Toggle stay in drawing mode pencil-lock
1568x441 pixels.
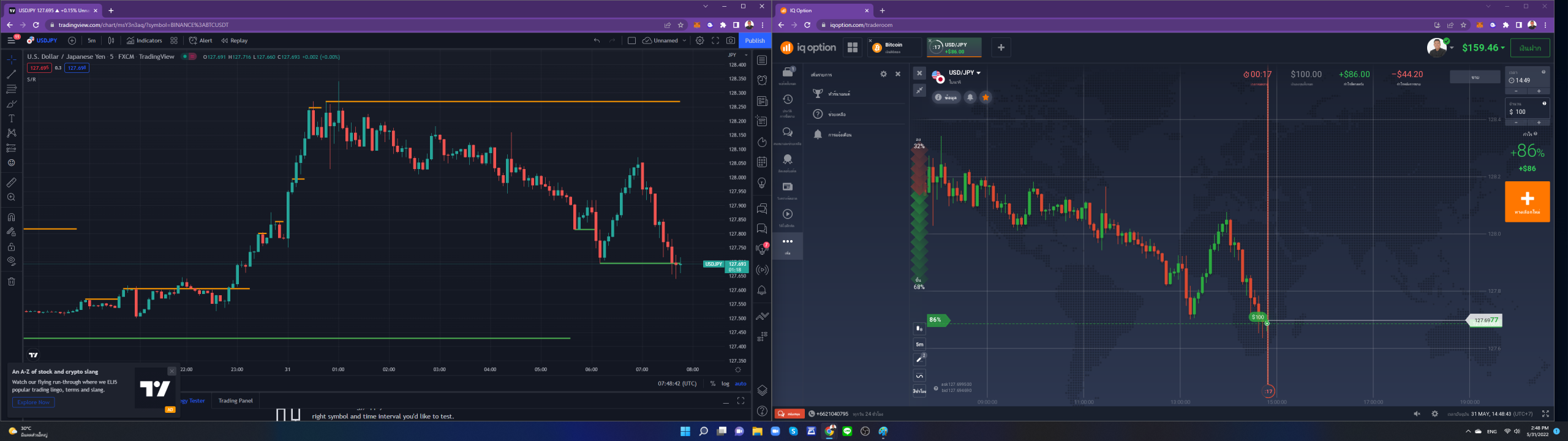11,232
